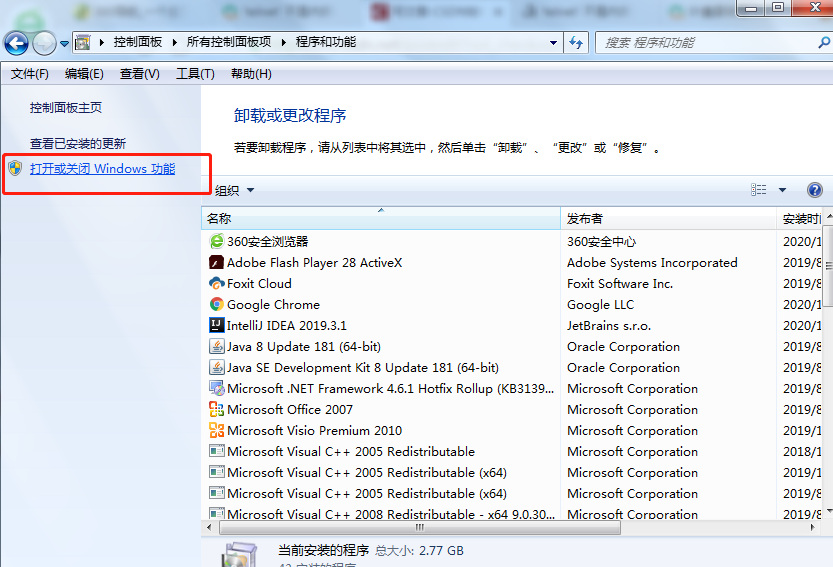The height and width of the screenshot is (567, 833).
Task: Click publisher Adobe Systems Incorporated cell
Action: [652, 263]
